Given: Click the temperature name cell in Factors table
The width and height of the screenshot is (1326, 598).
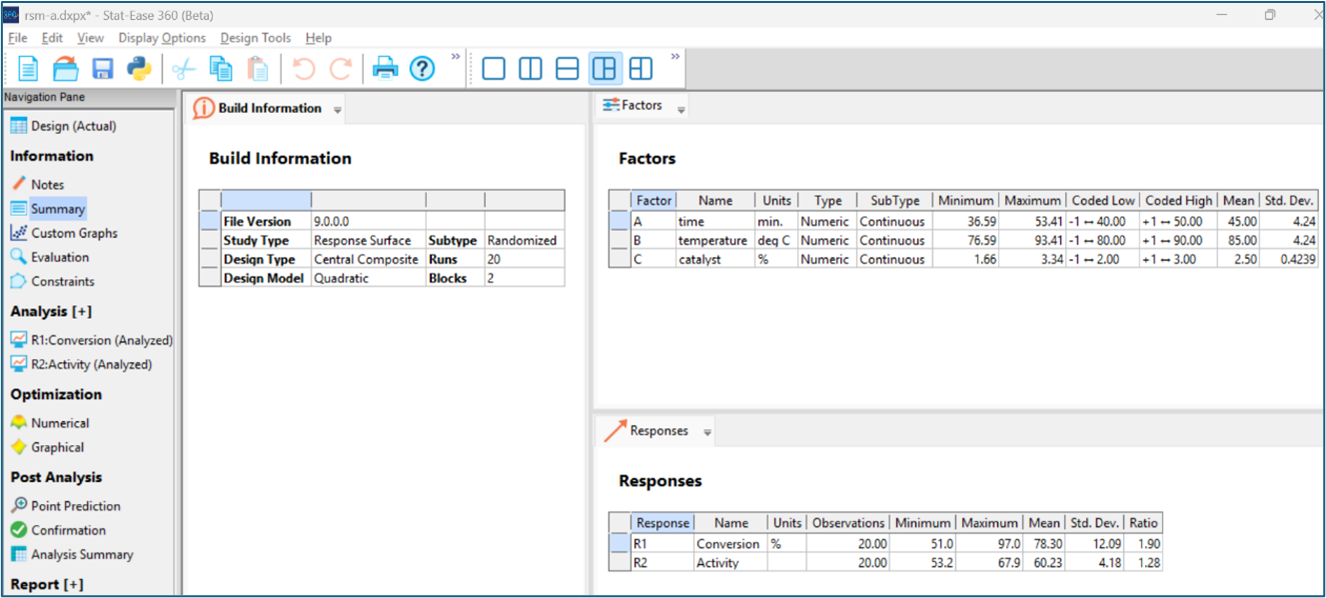Looking at the screenshot, I should pyautogui.click(x=714, y=241).
